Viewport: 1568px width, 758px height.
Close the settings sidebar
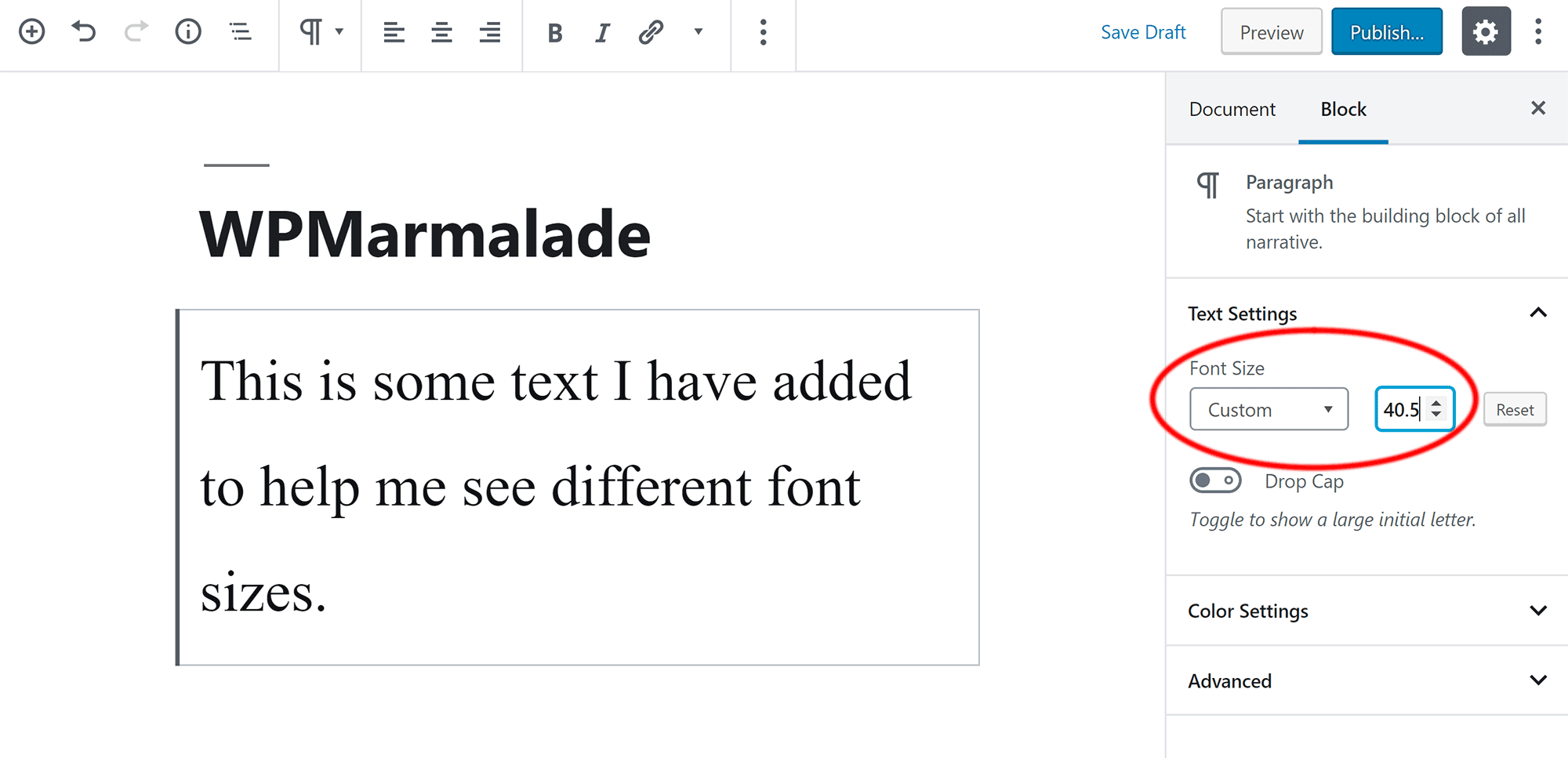[1538, 108]
